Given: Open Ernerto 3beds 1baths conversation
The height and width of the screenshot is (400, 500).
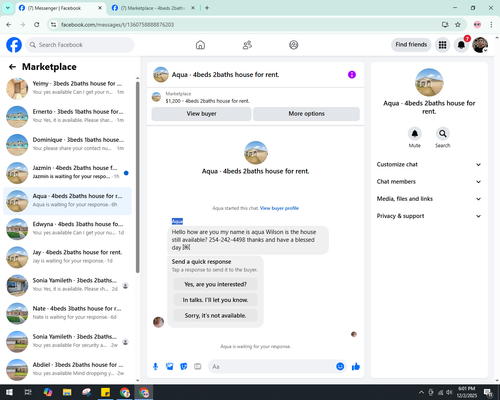Looking at the screenshot, I should click(67, 117).
